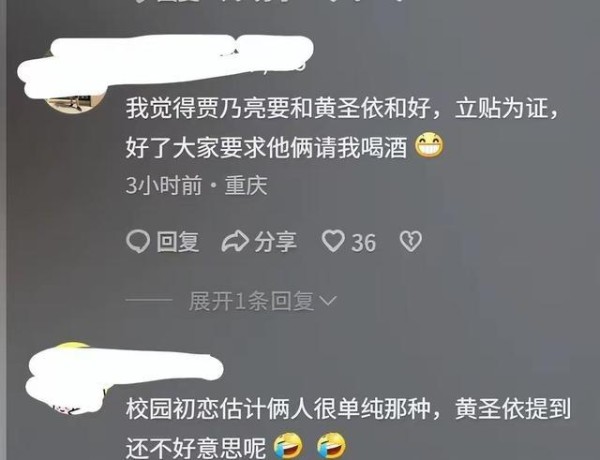
Task: Tap the 回复 reply label
Action: pos(178,242)
